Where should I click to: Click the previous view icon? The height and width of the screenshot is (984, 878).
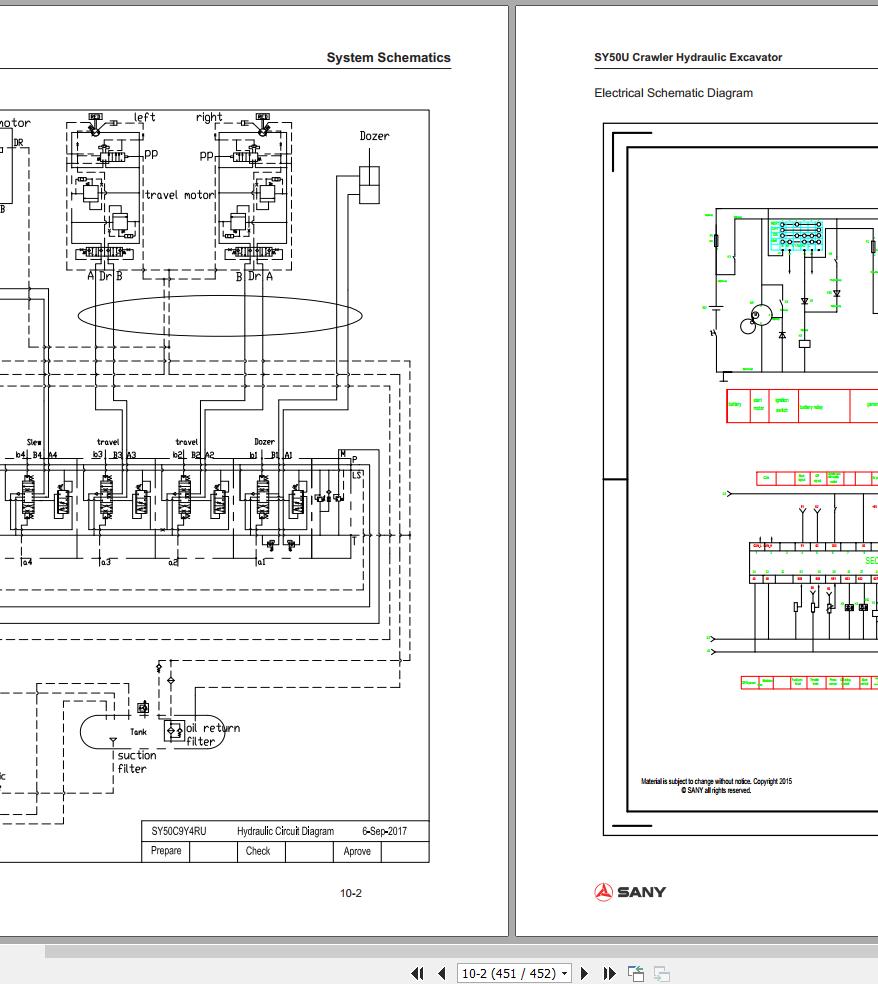point(636,973)
